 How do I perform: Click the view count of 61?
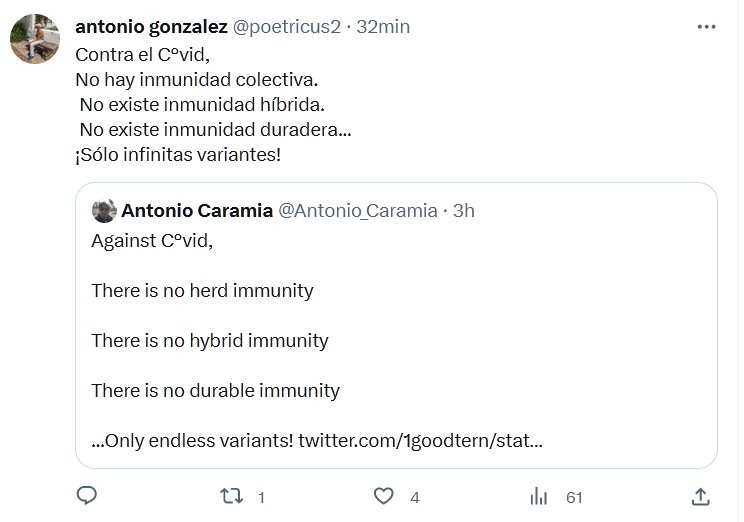point(574,497)
